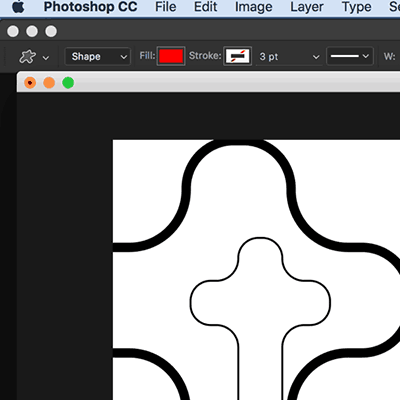Close the document window with the red button
The image size is (400, 400).
[x=30, y=83]
